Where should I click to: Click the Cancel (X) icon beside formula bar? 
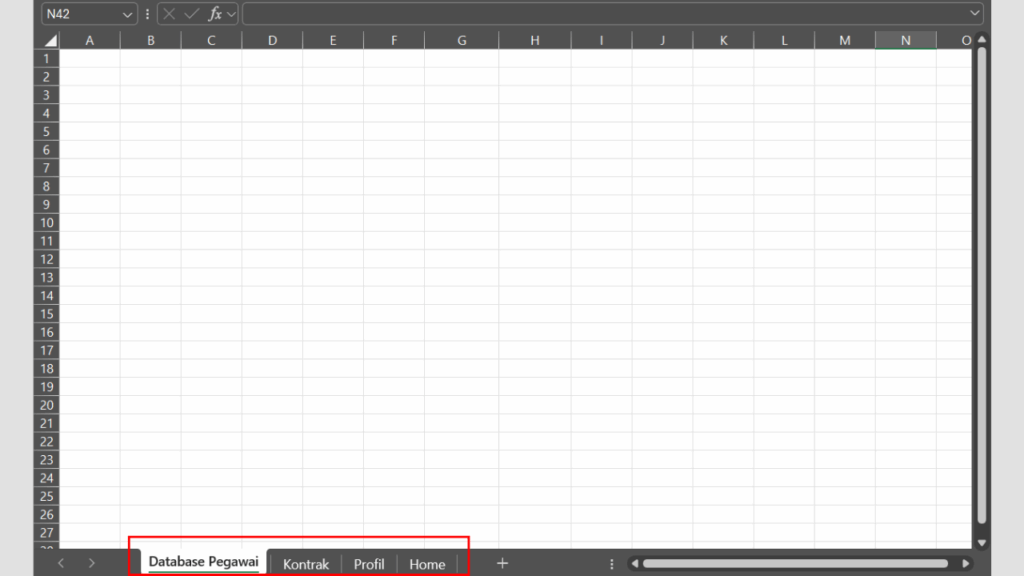167,14
